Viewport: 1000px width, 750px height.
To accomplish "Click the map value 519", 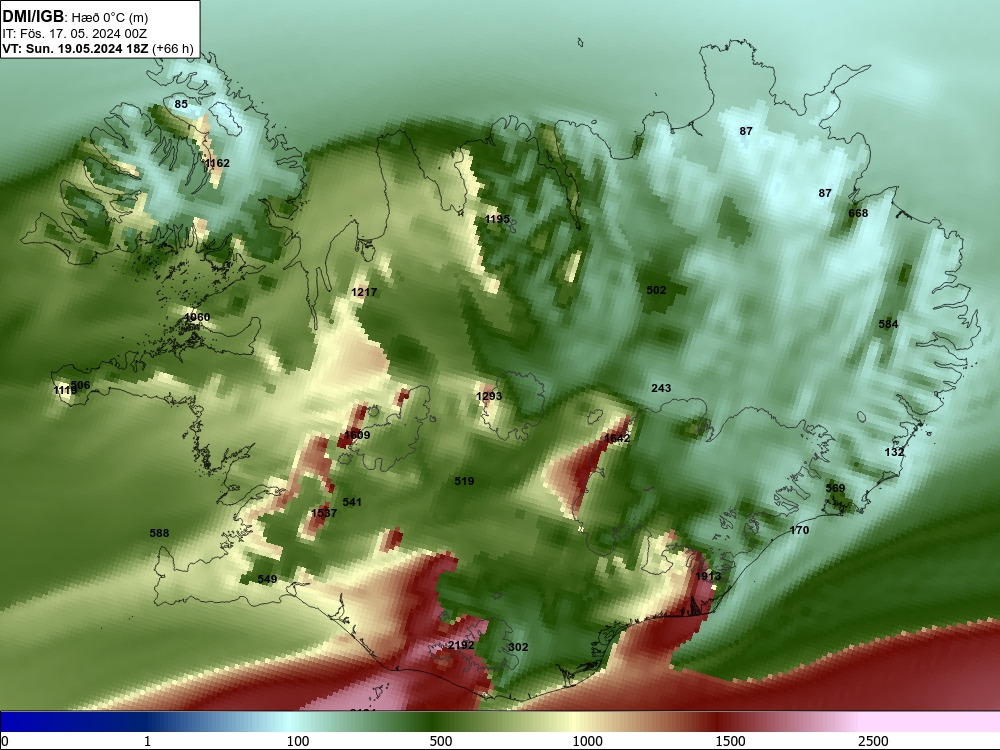I will click(464, 481).
